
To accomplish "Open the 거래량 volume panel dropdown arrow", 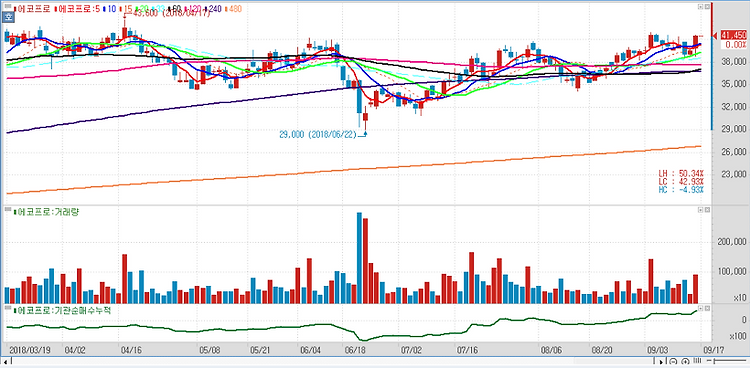I will (x=701, y=210).
